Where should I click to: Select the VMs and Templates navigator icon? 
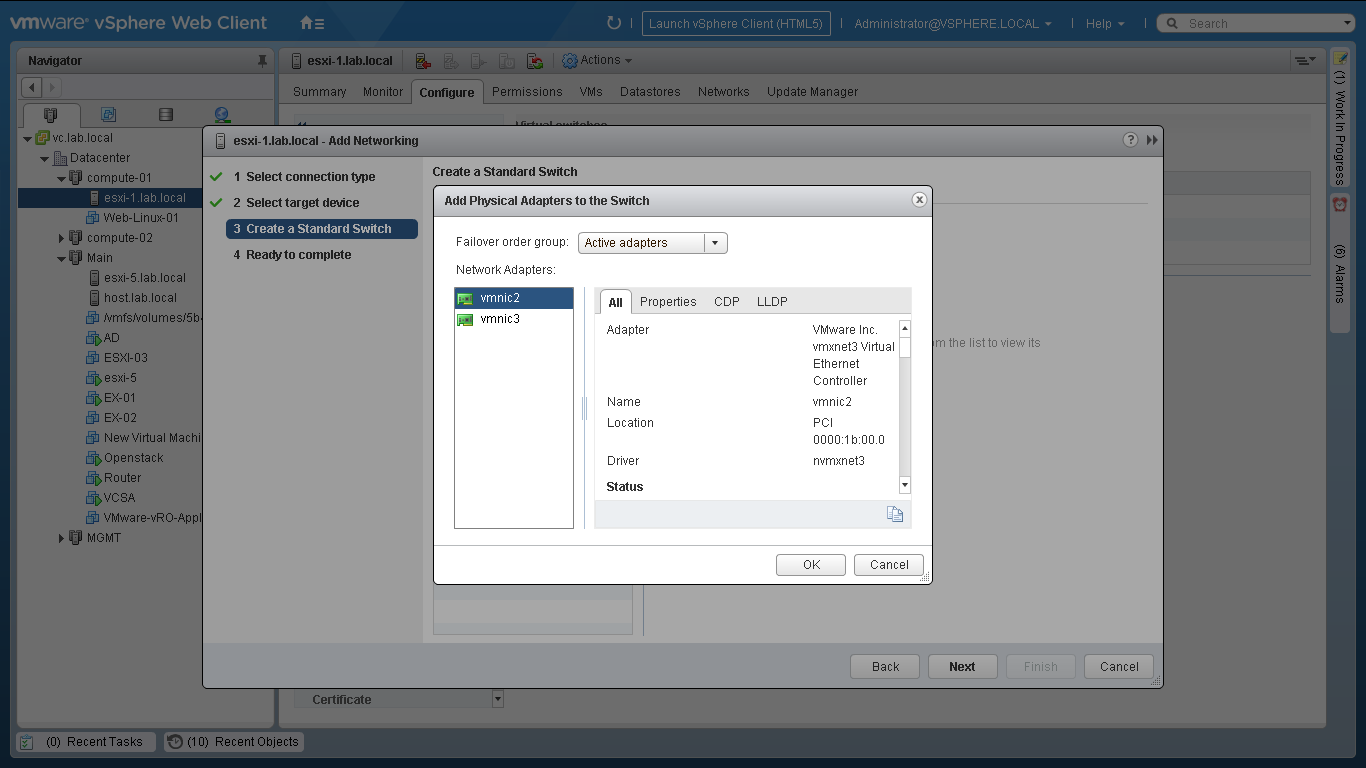(x=108, y=115)
